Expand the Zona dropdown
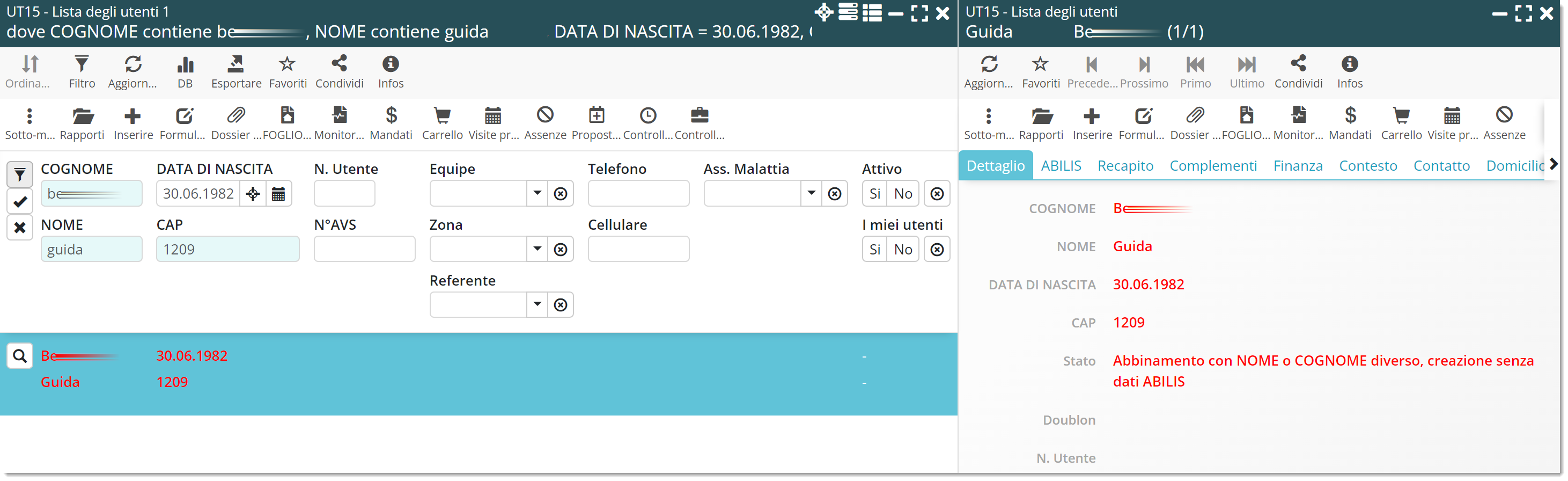The image size is (1568, 481). (x=537, y=249)
